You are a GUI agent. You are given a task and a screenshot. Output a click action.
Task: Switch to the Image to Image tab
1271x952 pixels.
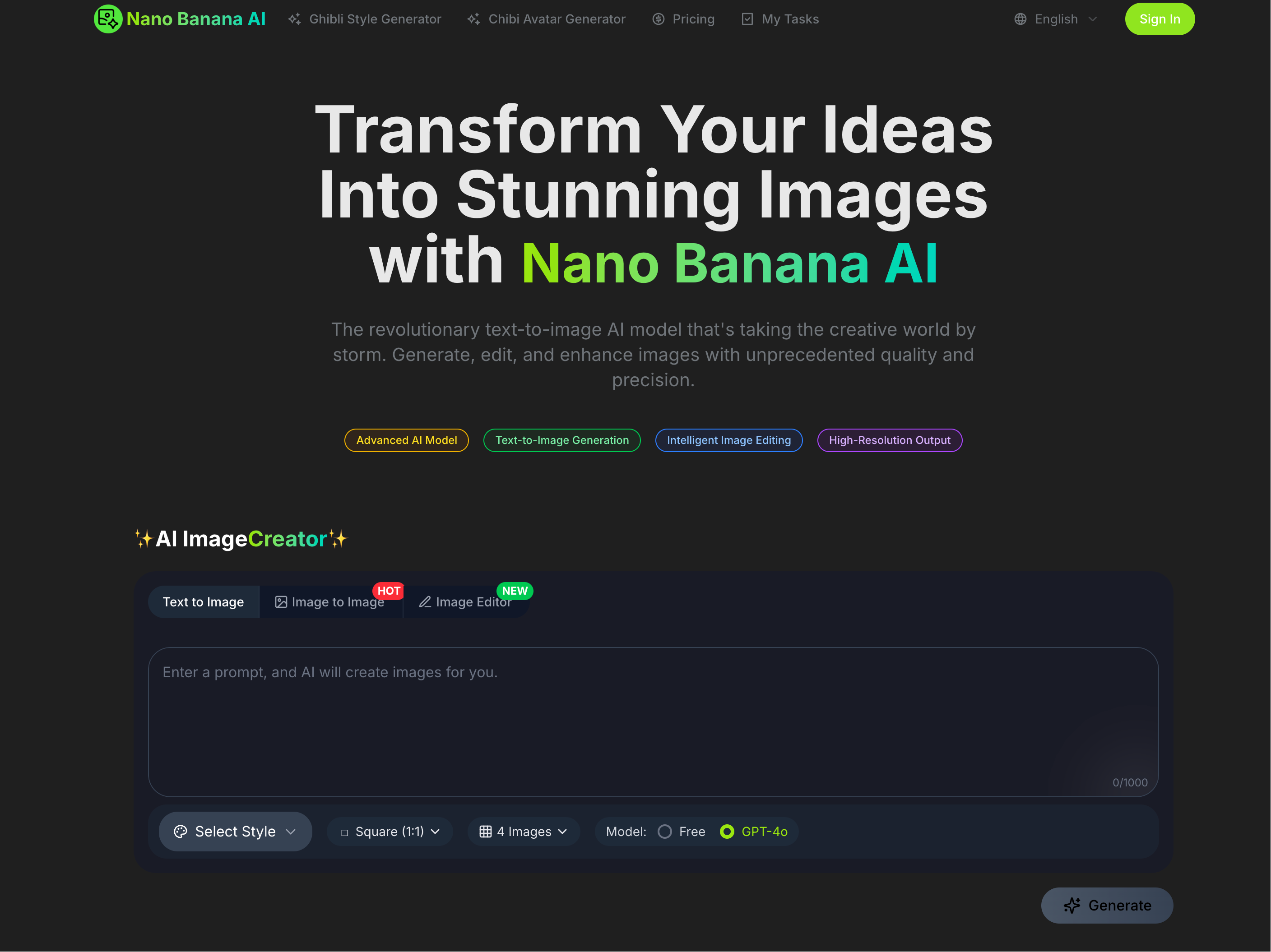coord(330,602)
